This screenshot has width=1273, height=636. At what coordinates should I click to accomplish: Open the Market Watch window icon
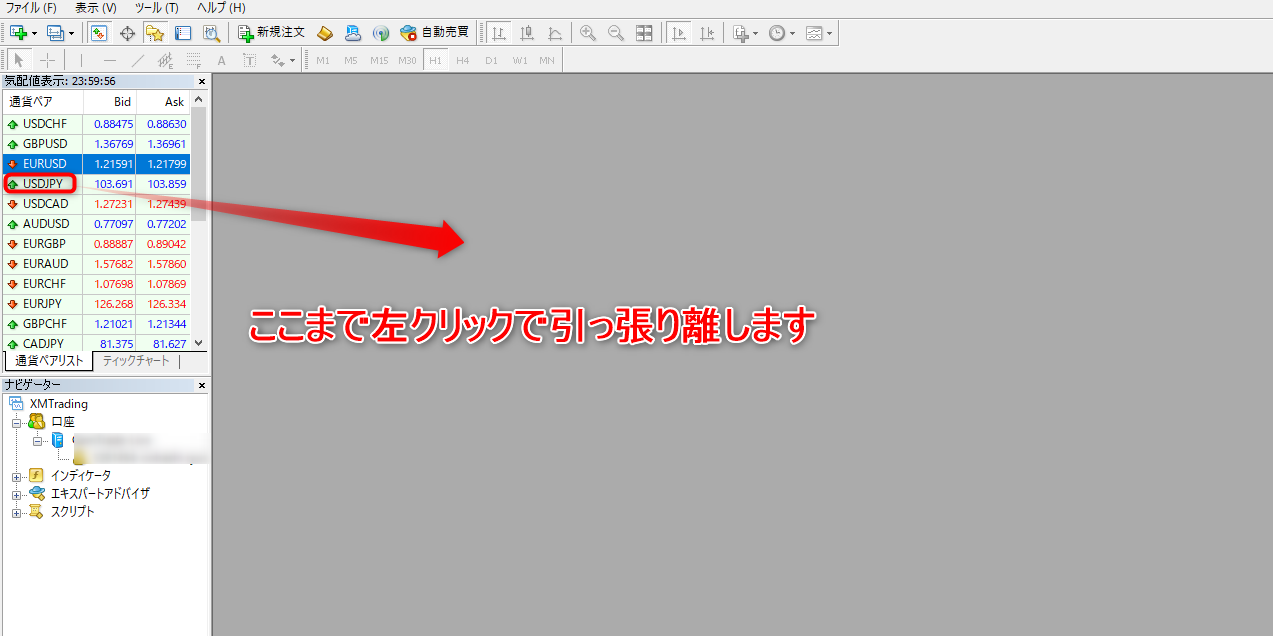99,33
